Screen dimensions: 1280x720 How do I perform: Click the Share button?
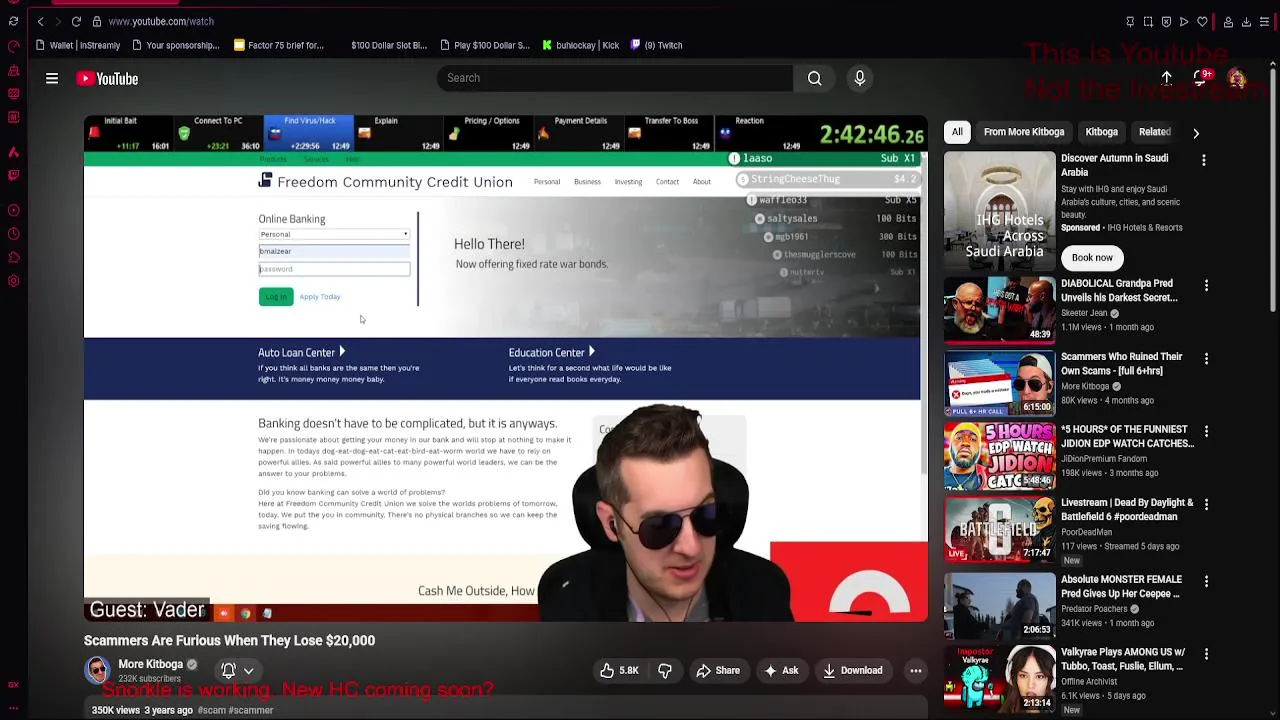[x=718, y=671]
